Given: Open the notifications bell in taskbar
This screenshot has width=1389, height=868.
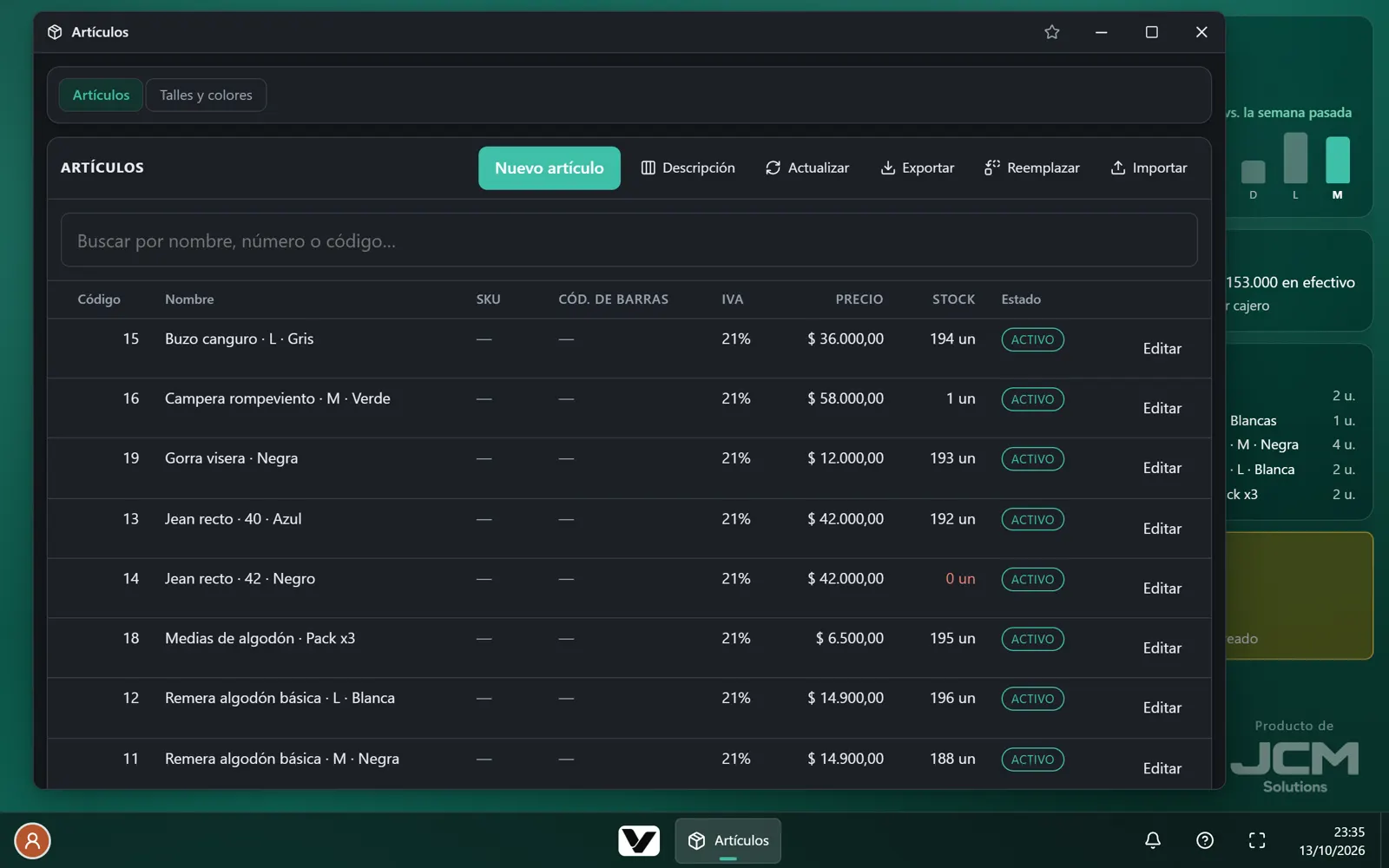Looking at the screenshot, I should point(1153,840).
